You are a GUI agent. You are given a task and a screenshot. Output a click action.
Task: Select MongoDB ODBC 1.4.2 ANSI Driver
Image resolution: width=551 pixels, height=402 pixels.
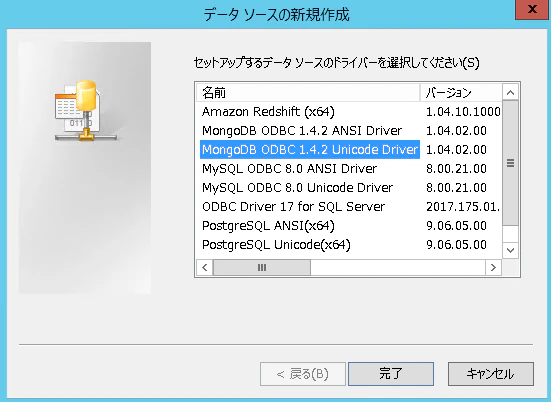tap(302, 131)
